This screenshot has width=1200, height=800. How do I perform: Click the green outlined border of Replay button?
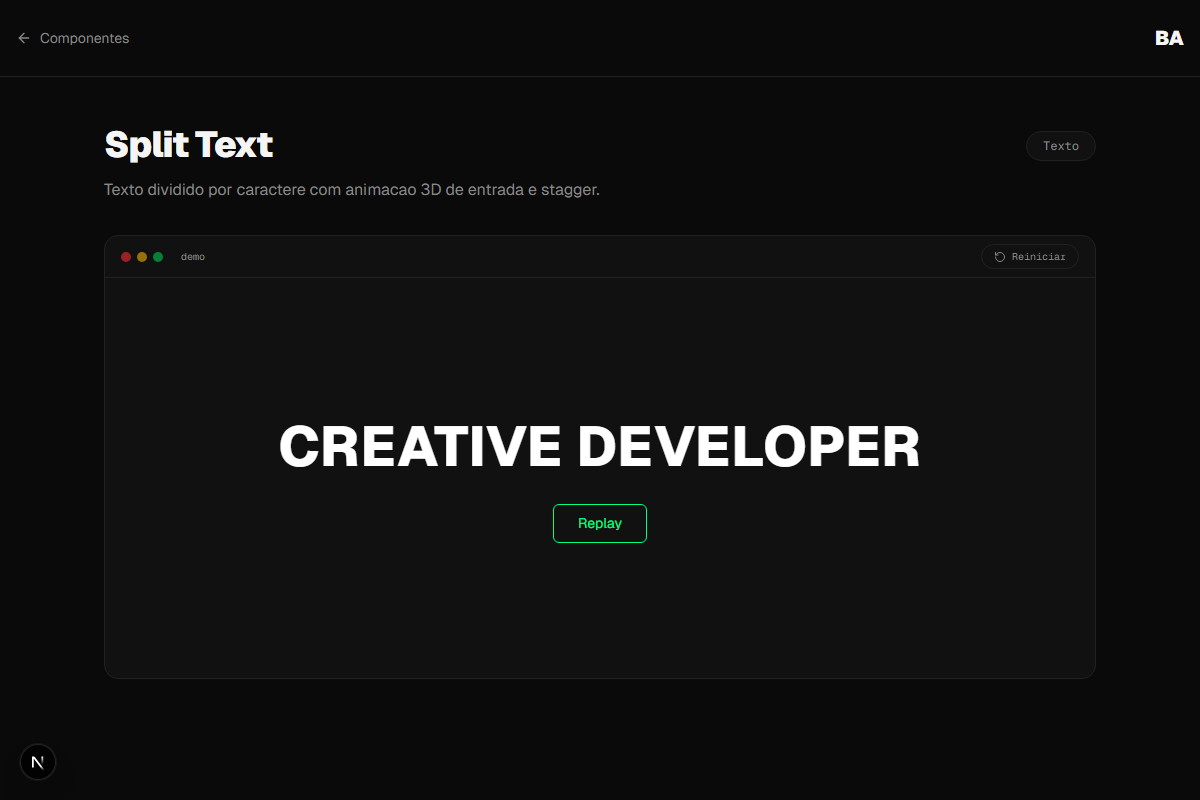pos(600,505)
